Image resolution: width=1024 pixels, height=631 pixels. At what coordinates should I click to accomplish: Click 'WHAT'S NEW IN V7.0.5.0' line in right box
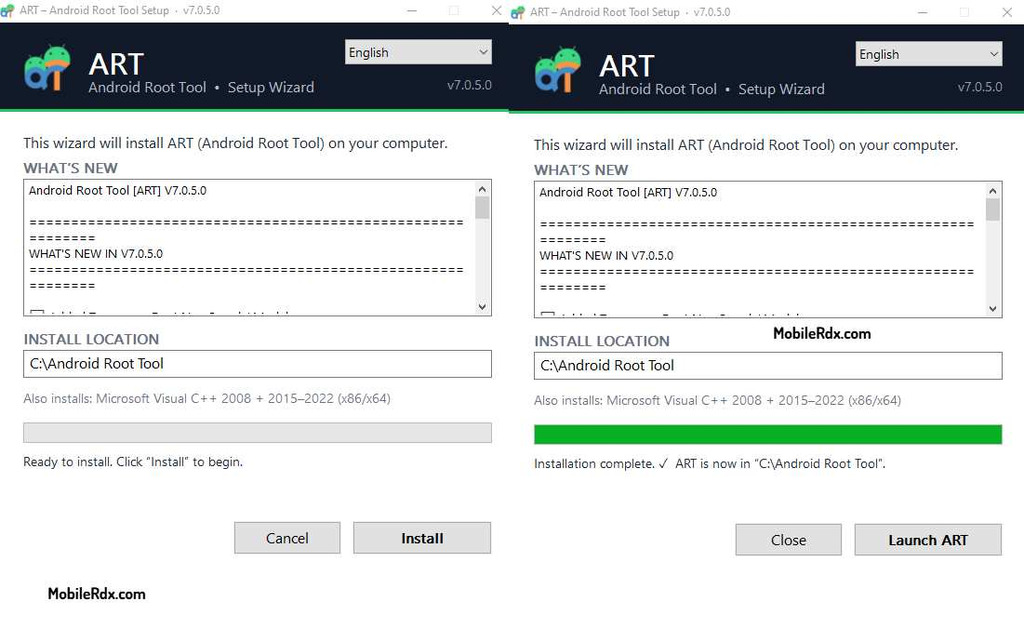pyautogui.click(x=607, y=255)
